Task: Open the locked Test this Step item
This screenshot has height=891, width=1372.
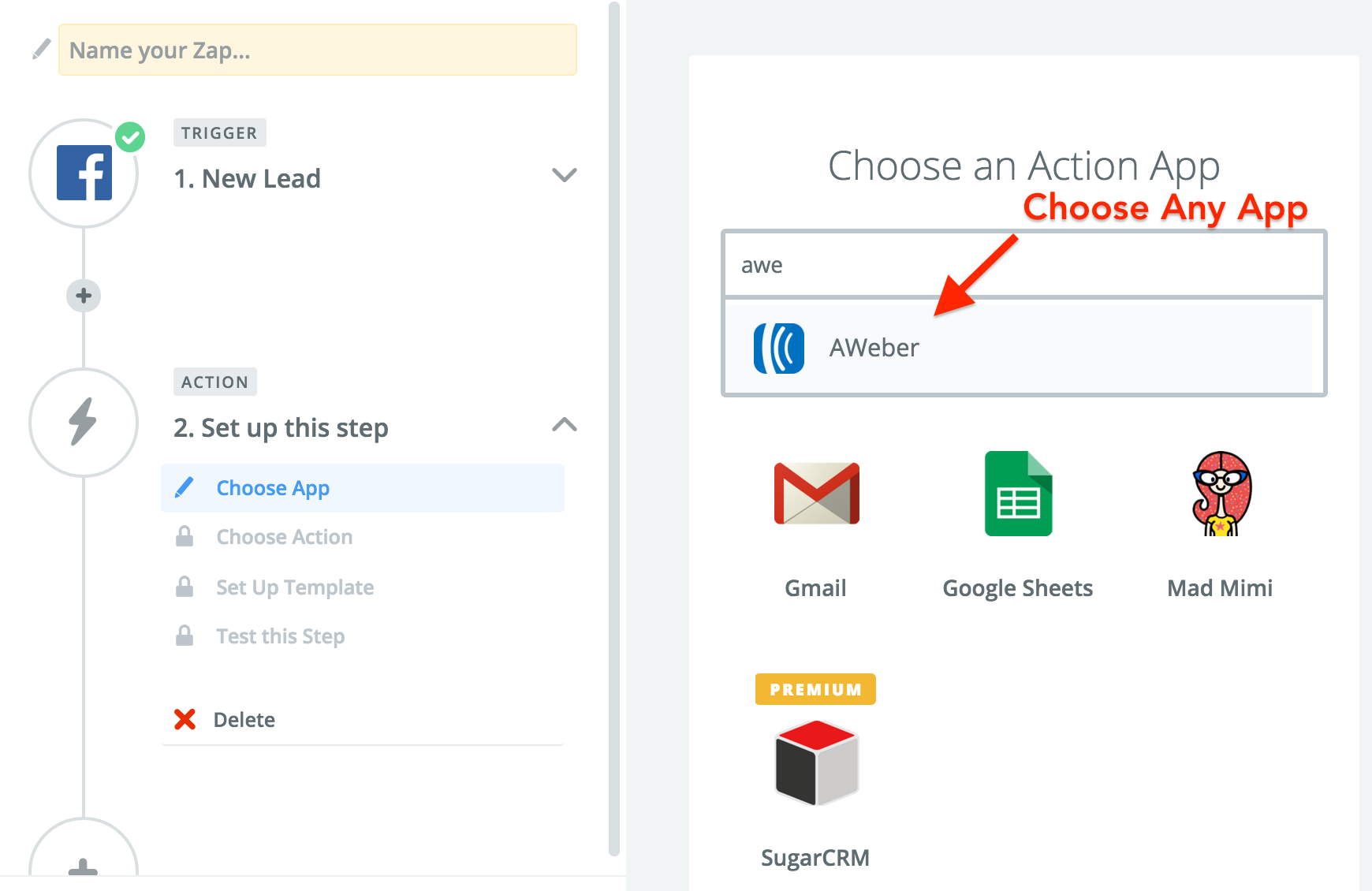Action: click(x=280, y=636)
